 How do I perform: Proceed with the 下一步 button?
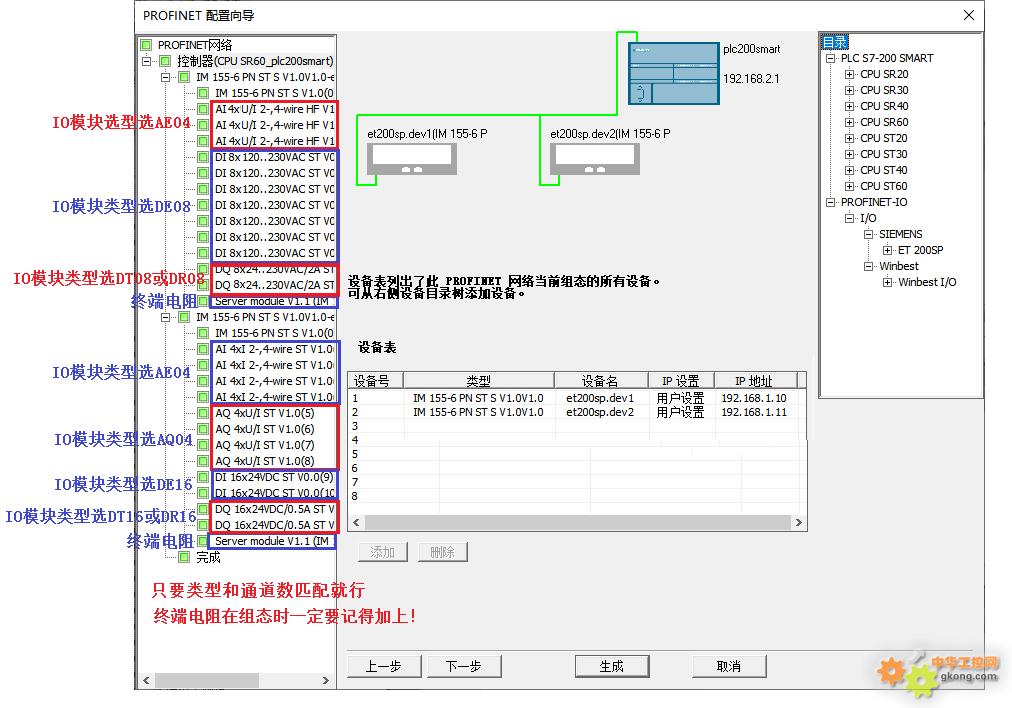[x=464, y=666]
